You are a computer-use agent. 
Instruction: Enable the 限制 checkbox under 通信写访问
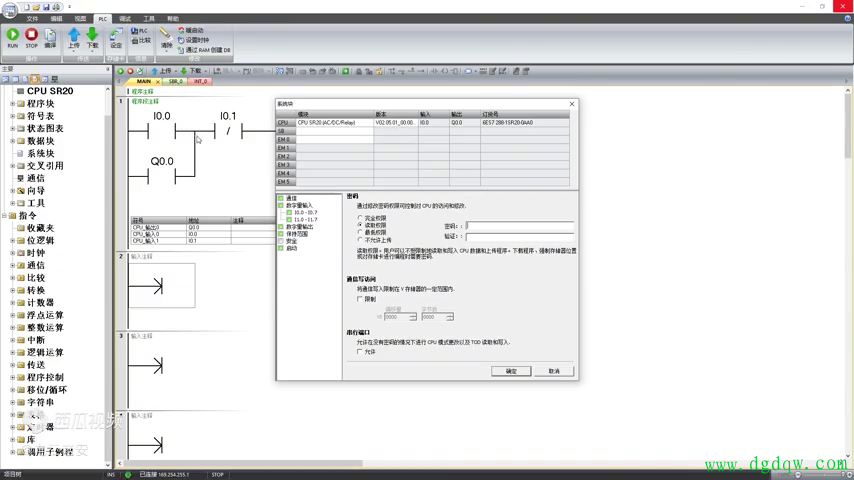coord(360,299)
